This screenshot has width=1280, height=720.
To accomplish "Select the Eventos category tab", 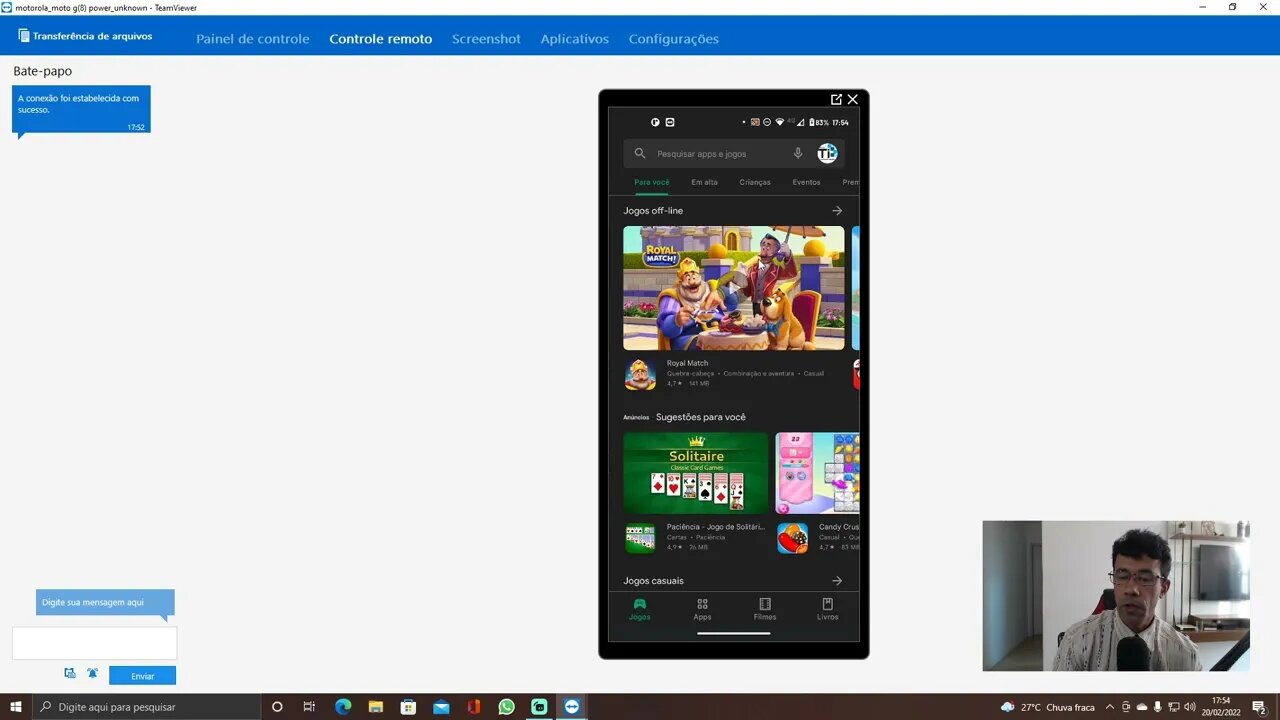I will 806,182.
